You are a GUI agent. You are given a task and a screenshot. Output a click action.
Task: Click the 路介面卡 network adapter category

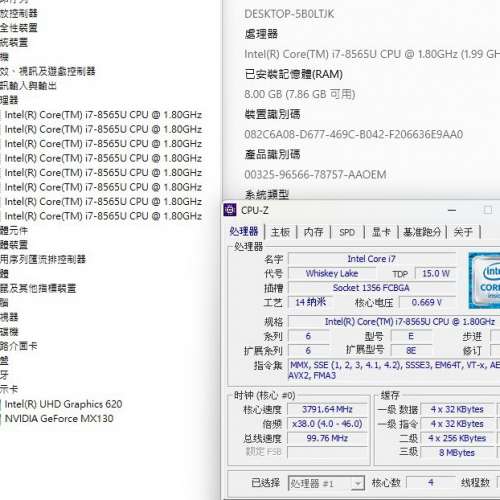tap(19, 346)
